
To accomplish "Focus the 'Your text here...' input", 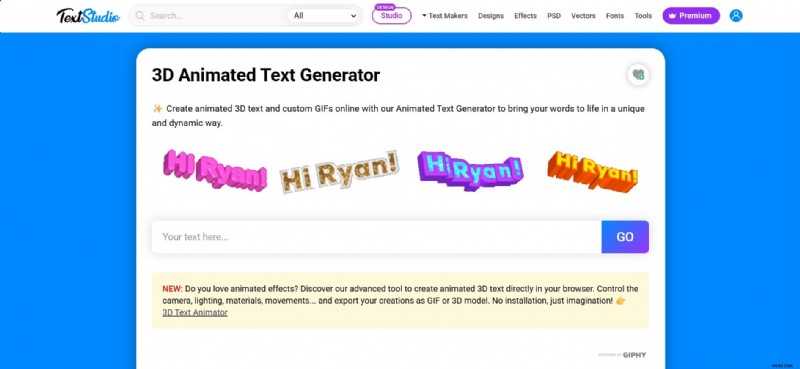I will click(x=377, y=237).
